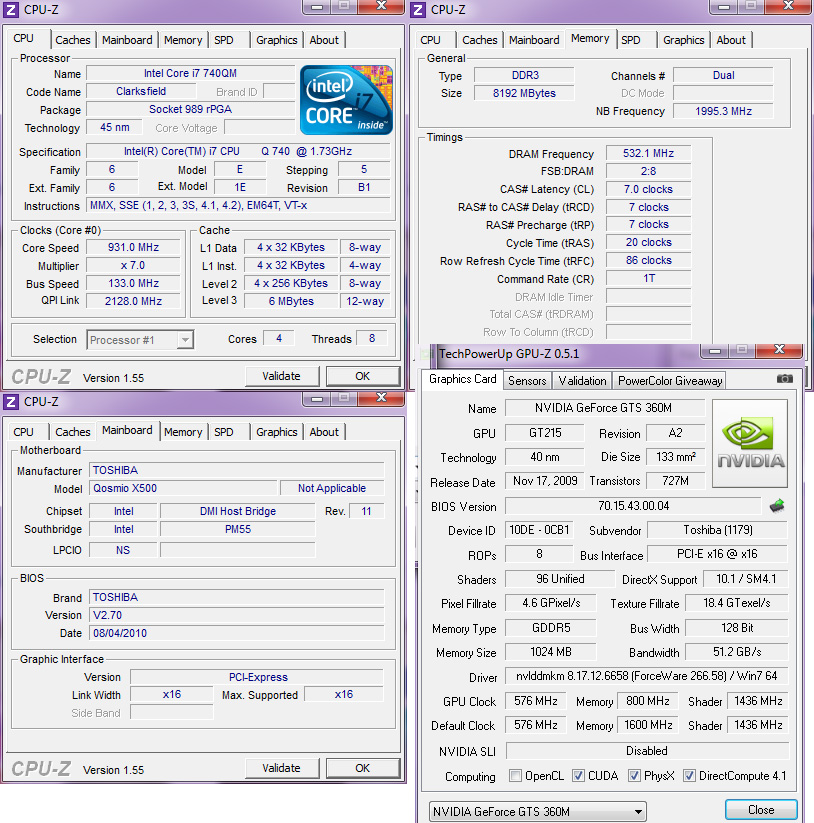Minimize the GPU-Z window
Screen dimensions: 814x823
[x=715, y=351]
